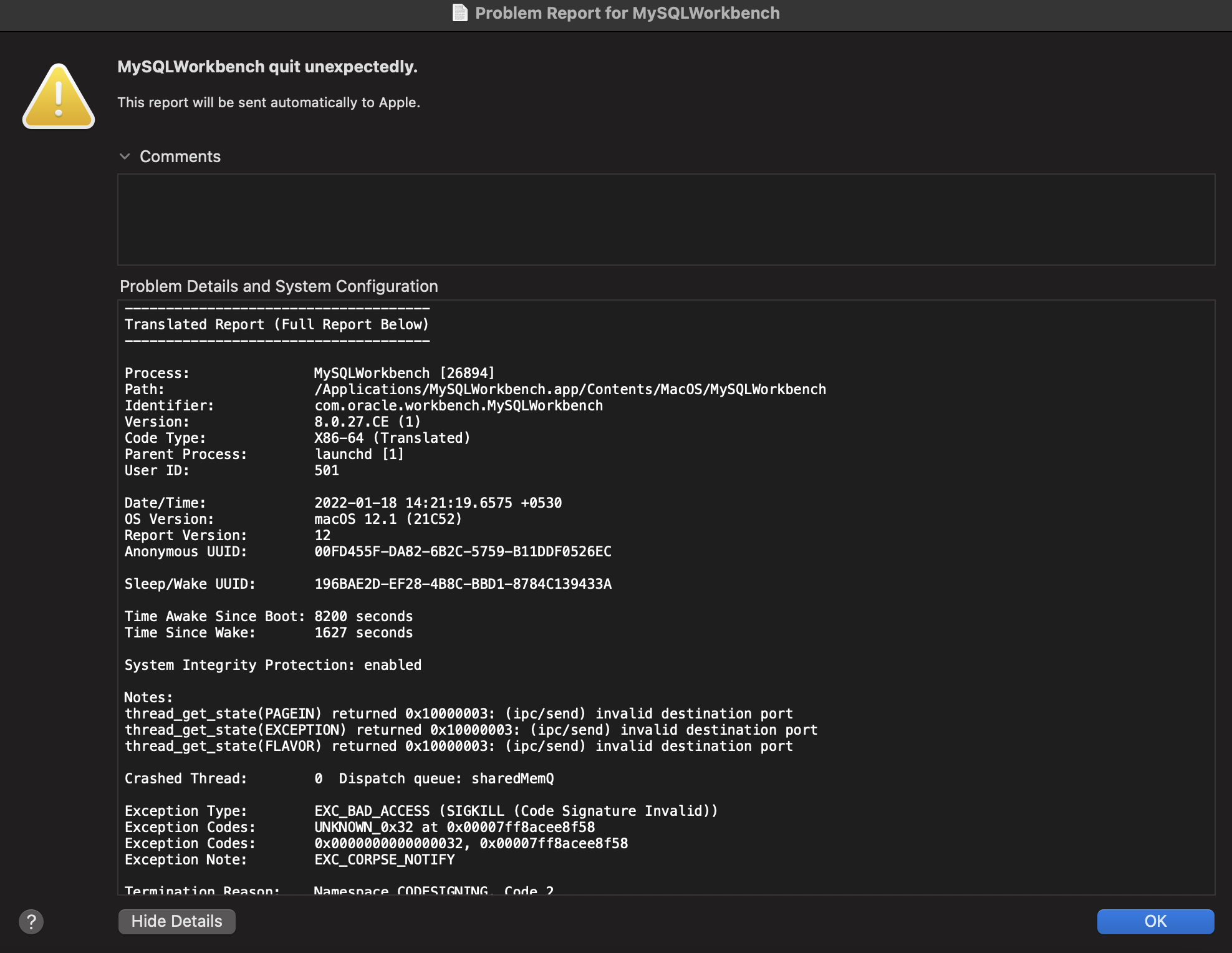This screenshot has width=1232, height=953.
Task: Click crashed thread 'Dispatch queue: sharedMemQ'
Action: (446, 778)
